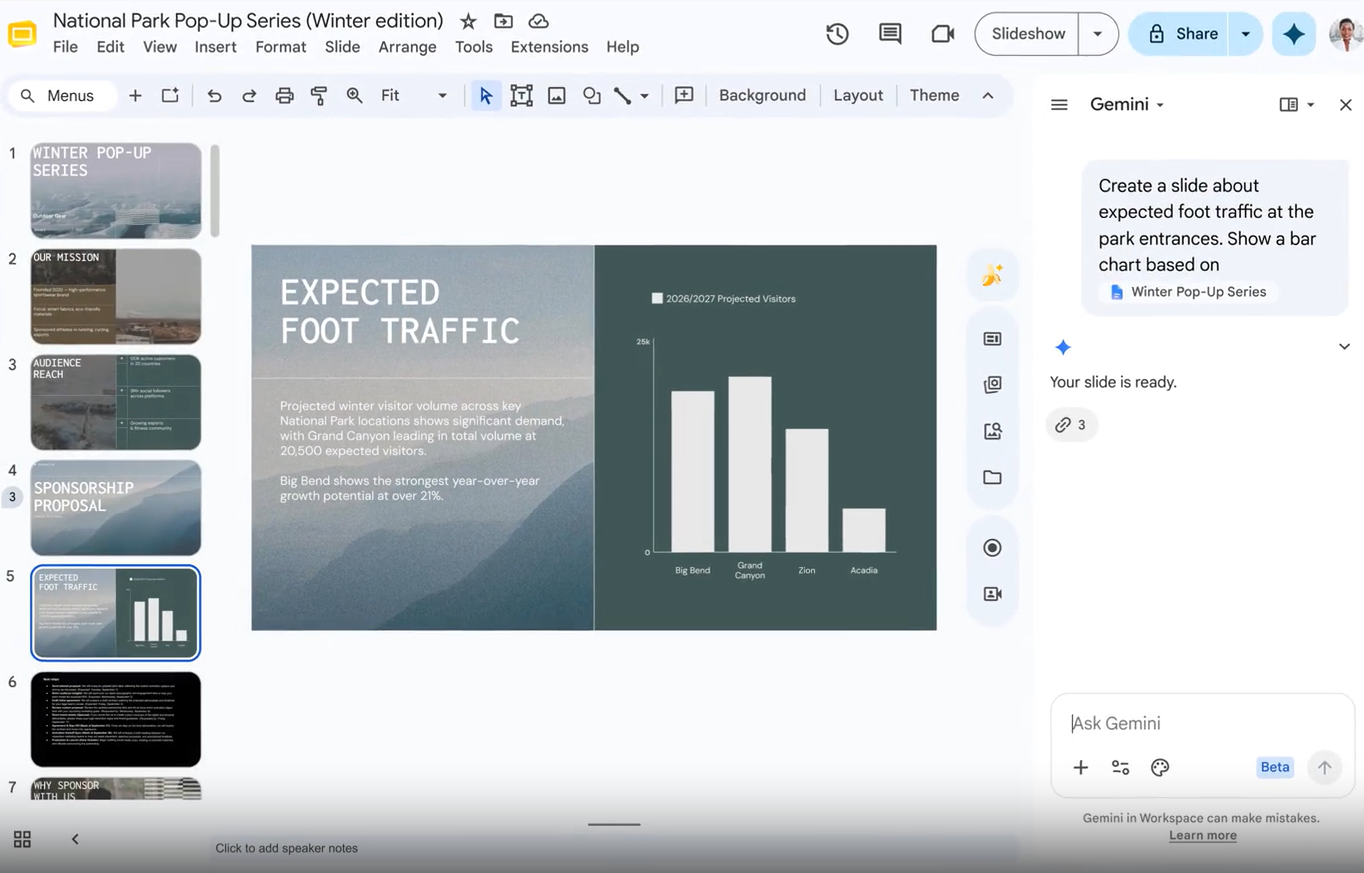Open the Arrange menu

[x=408, y=47]
